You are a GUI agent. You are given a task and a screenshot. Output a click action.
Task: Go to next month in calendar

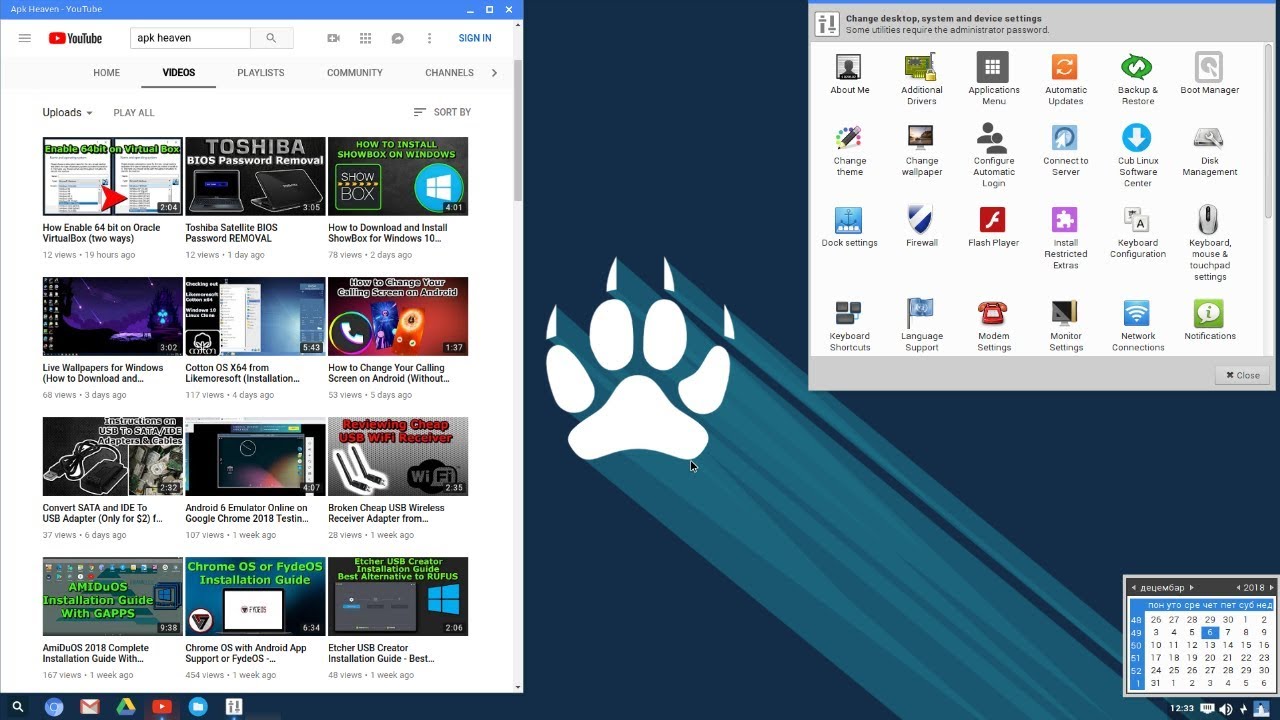[x=1191, y=587]
